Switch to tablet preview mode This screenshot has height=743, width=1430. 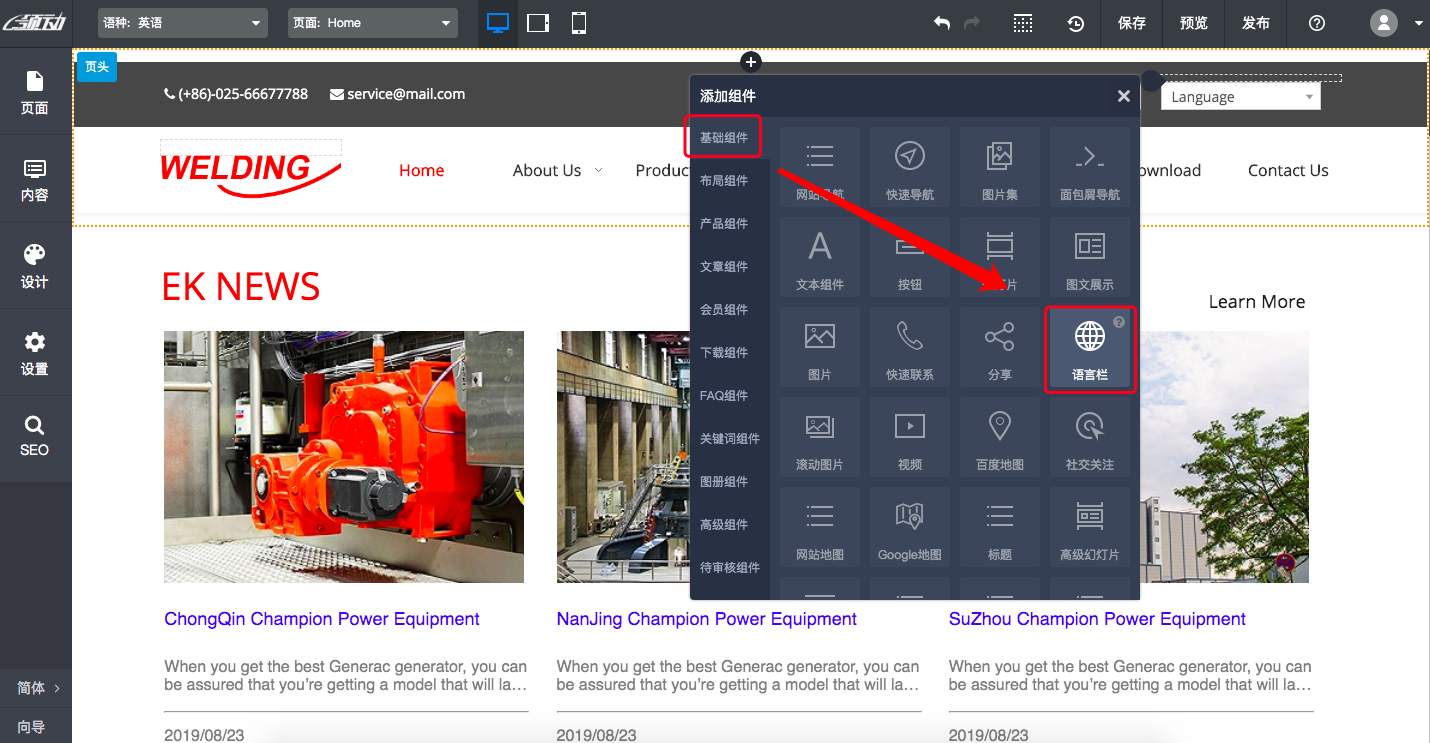point(538,23)
